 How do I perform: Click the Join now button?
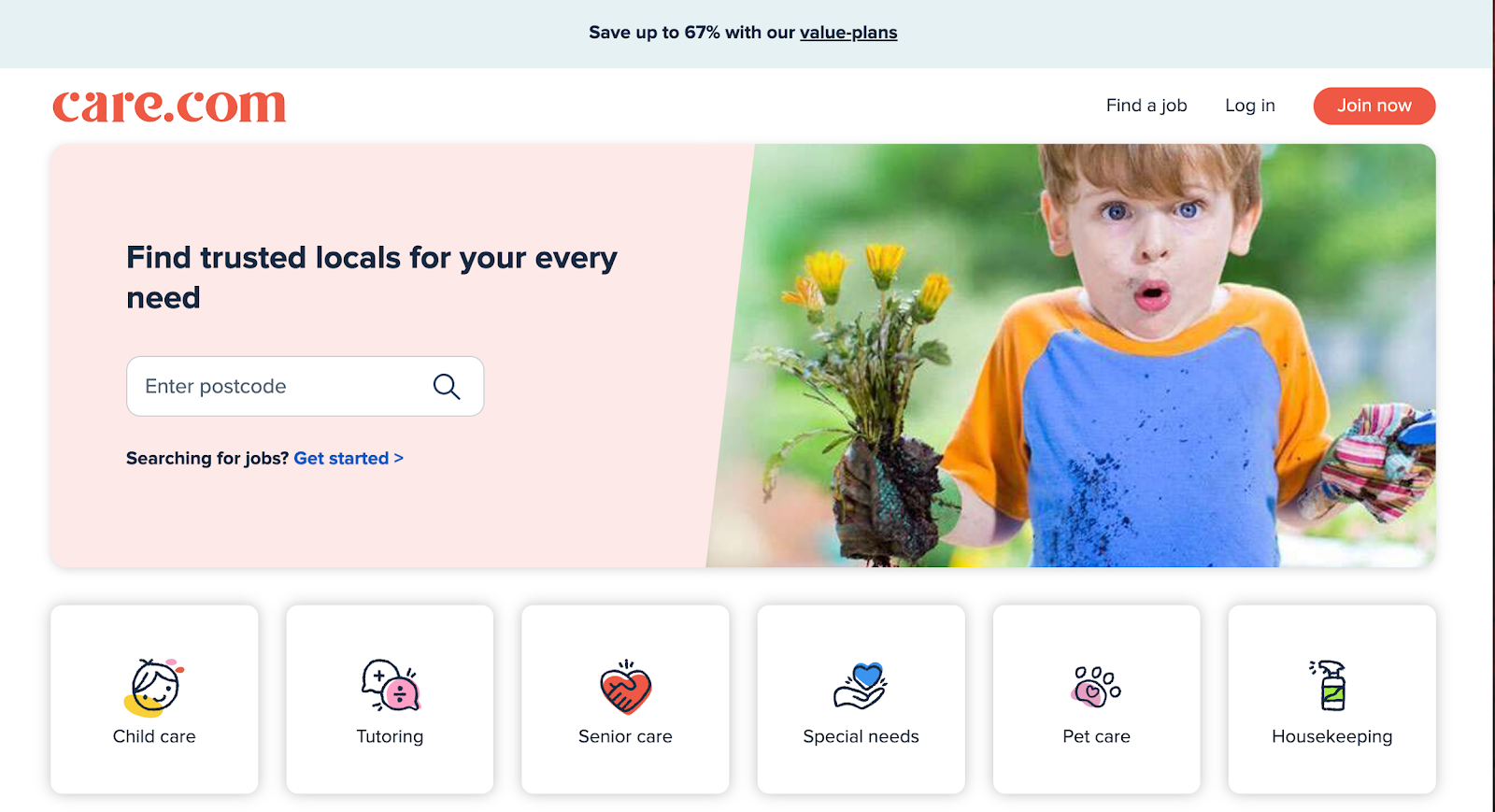[1374, 106]
